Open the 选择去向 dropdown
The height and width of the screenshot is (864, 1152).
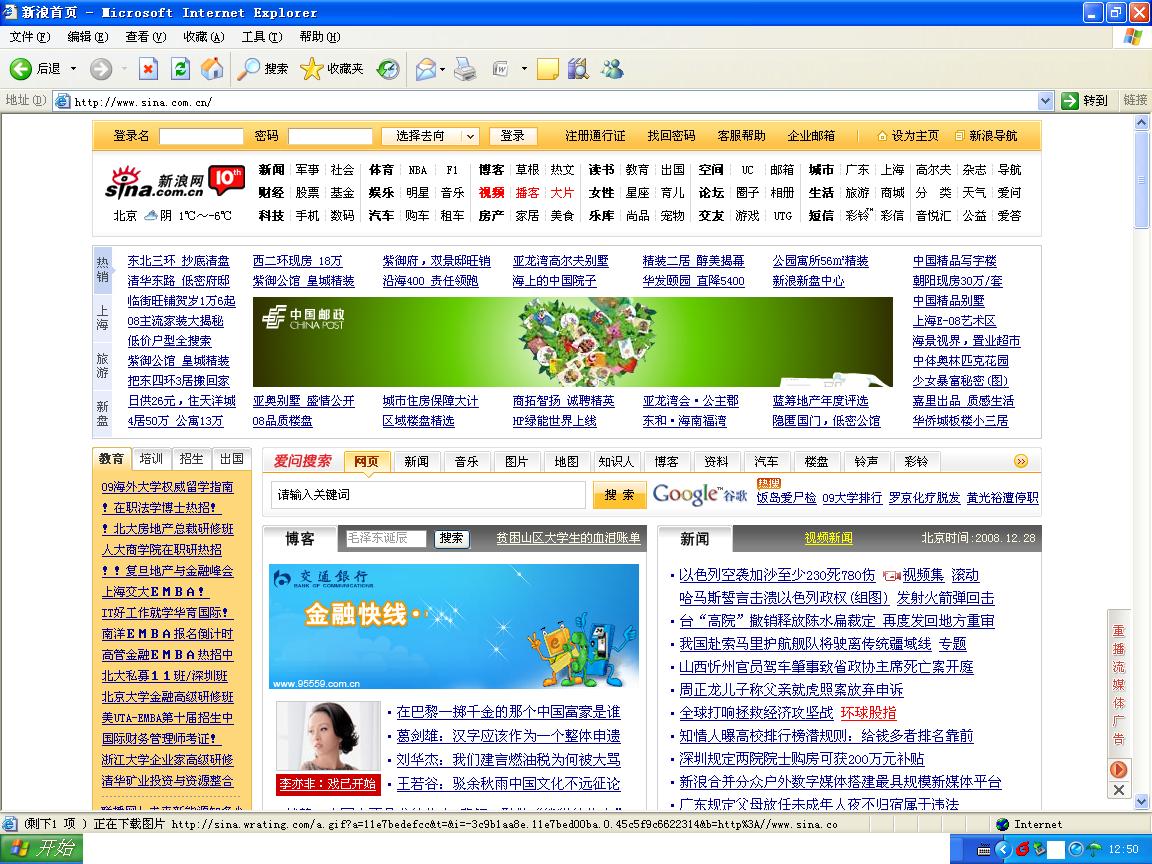[431, 136]
